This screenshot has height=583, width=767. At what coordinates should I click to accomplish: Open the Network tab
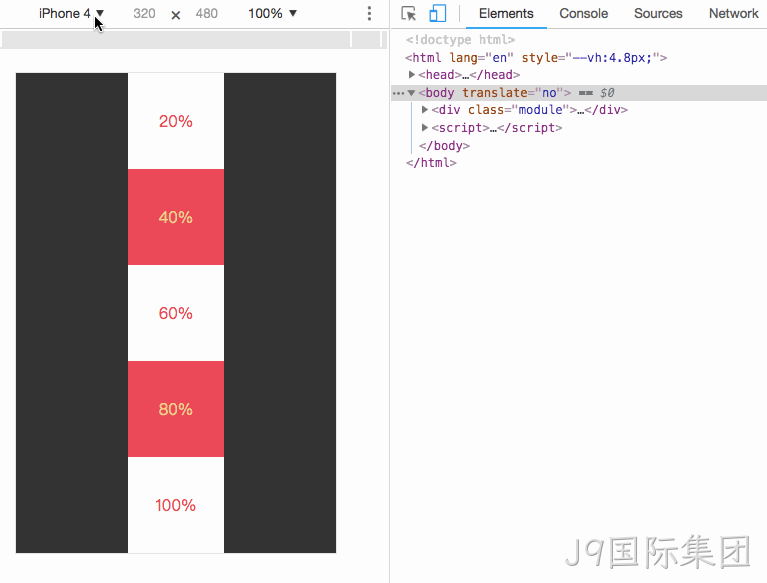(733, 13)
